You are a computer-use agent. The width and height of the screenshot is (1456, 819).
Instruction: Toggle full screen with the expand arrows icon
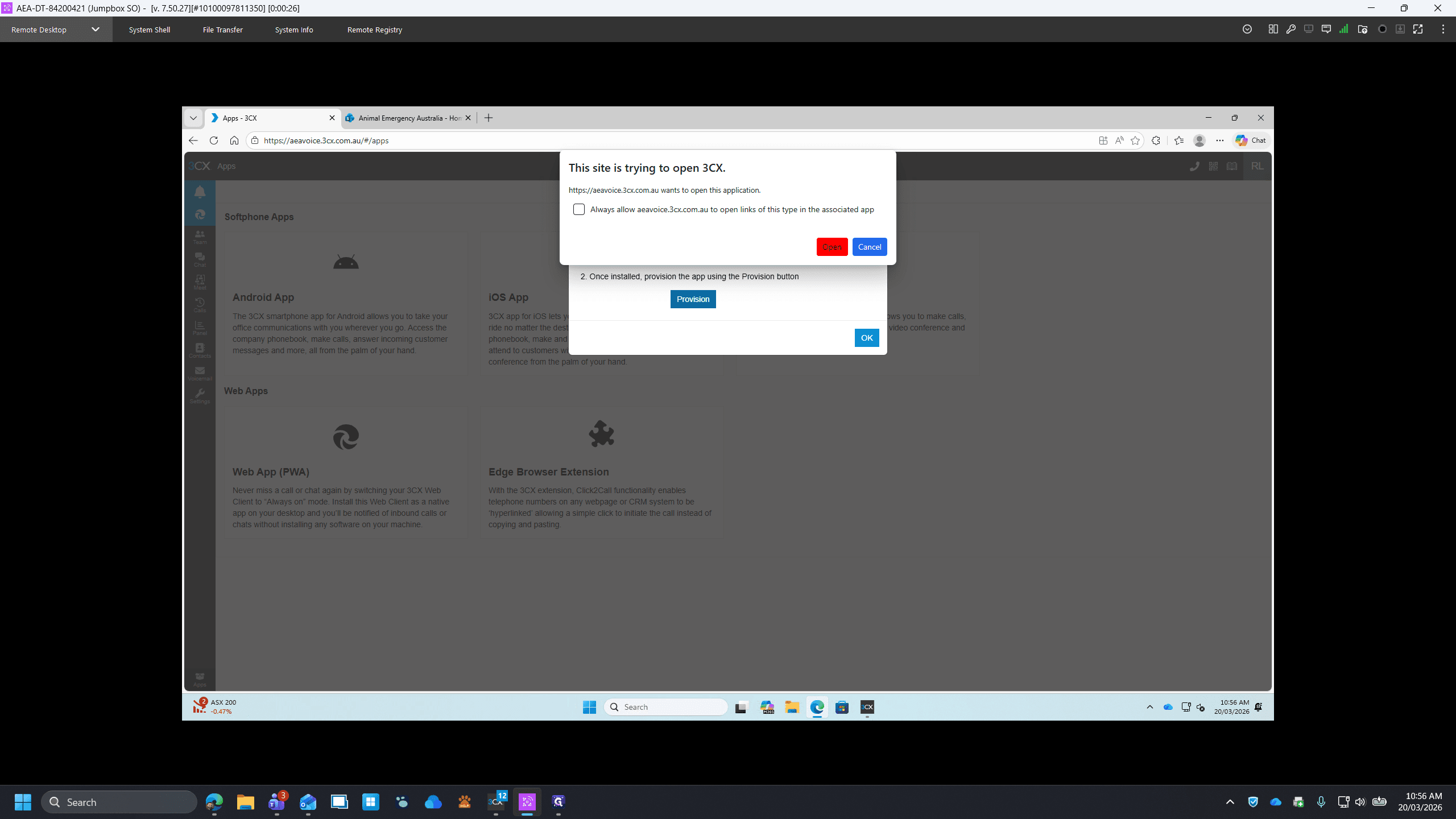pos(1418,29)
